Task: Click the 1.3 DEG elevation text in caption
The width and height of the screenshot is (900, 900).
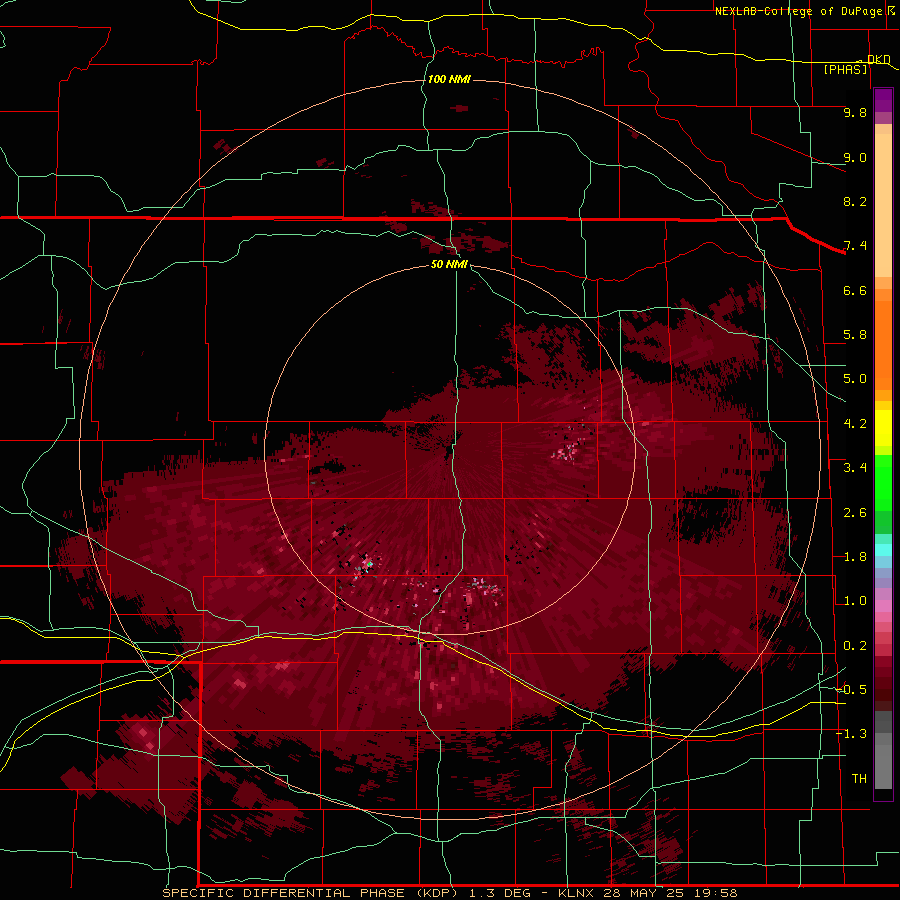Action: pos(499,893)
